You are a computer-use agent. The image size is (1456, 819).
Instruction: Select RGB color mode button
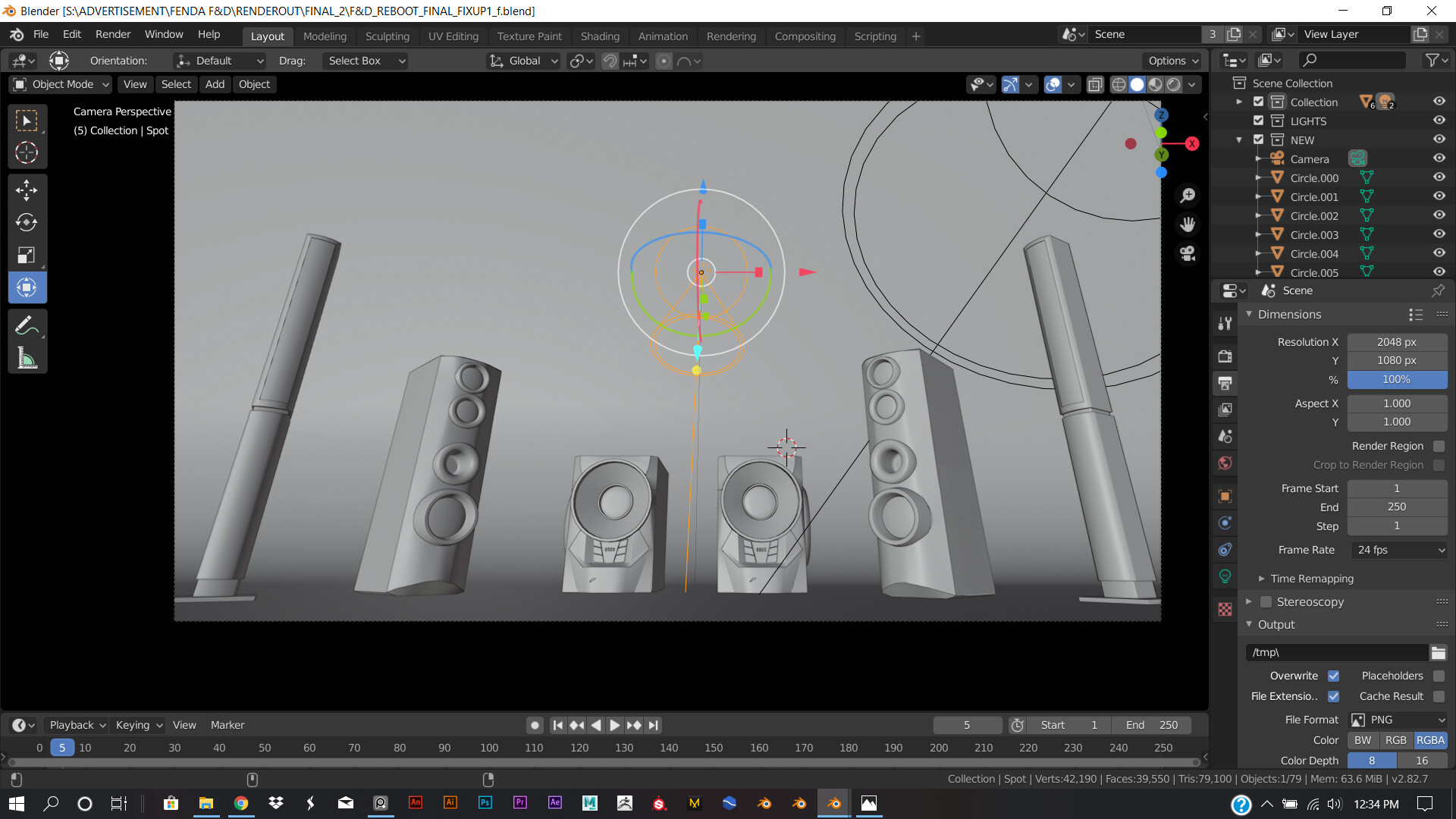1395,740
